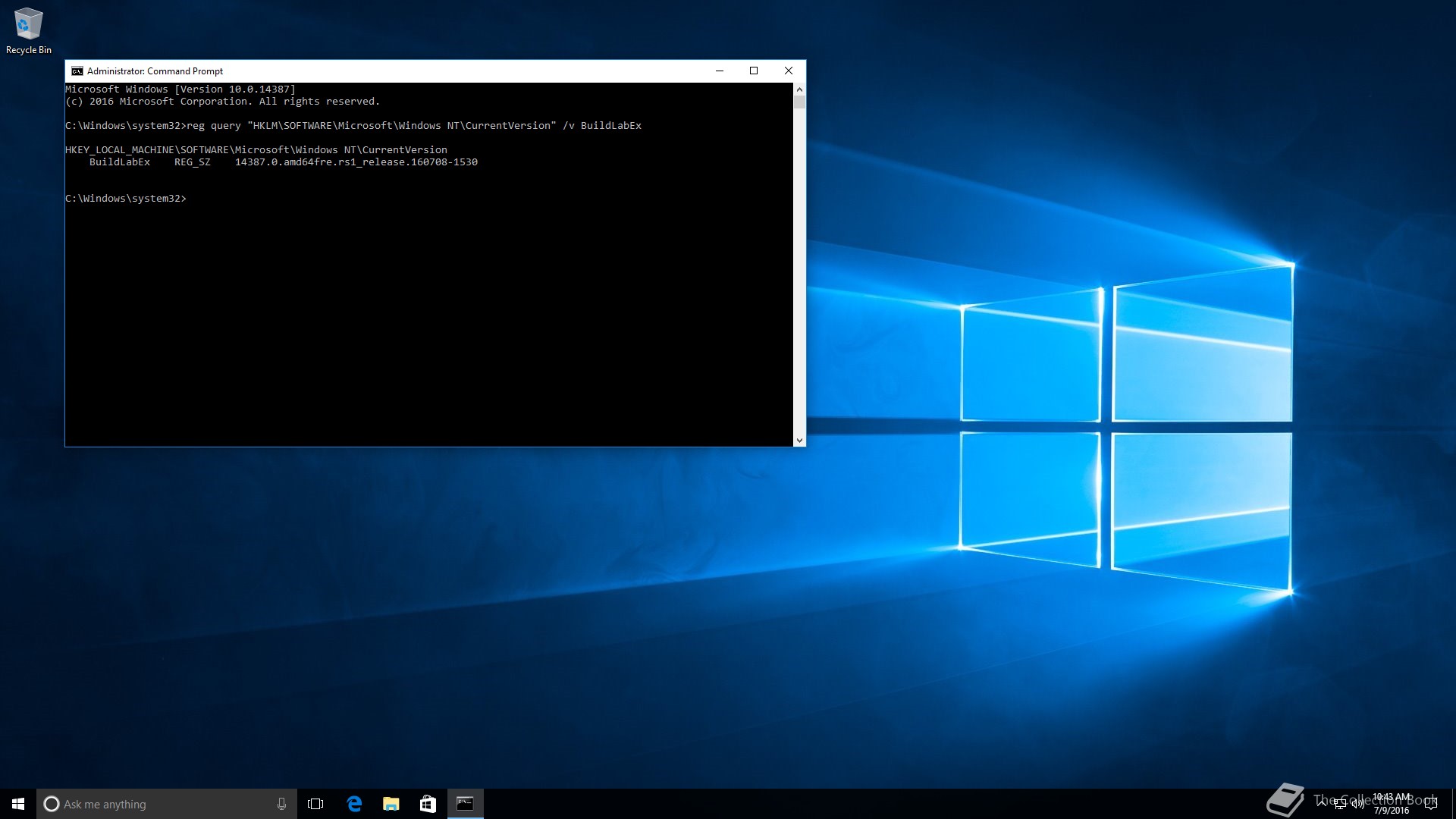Open the volume speaker tray icon

point(1357,804)
